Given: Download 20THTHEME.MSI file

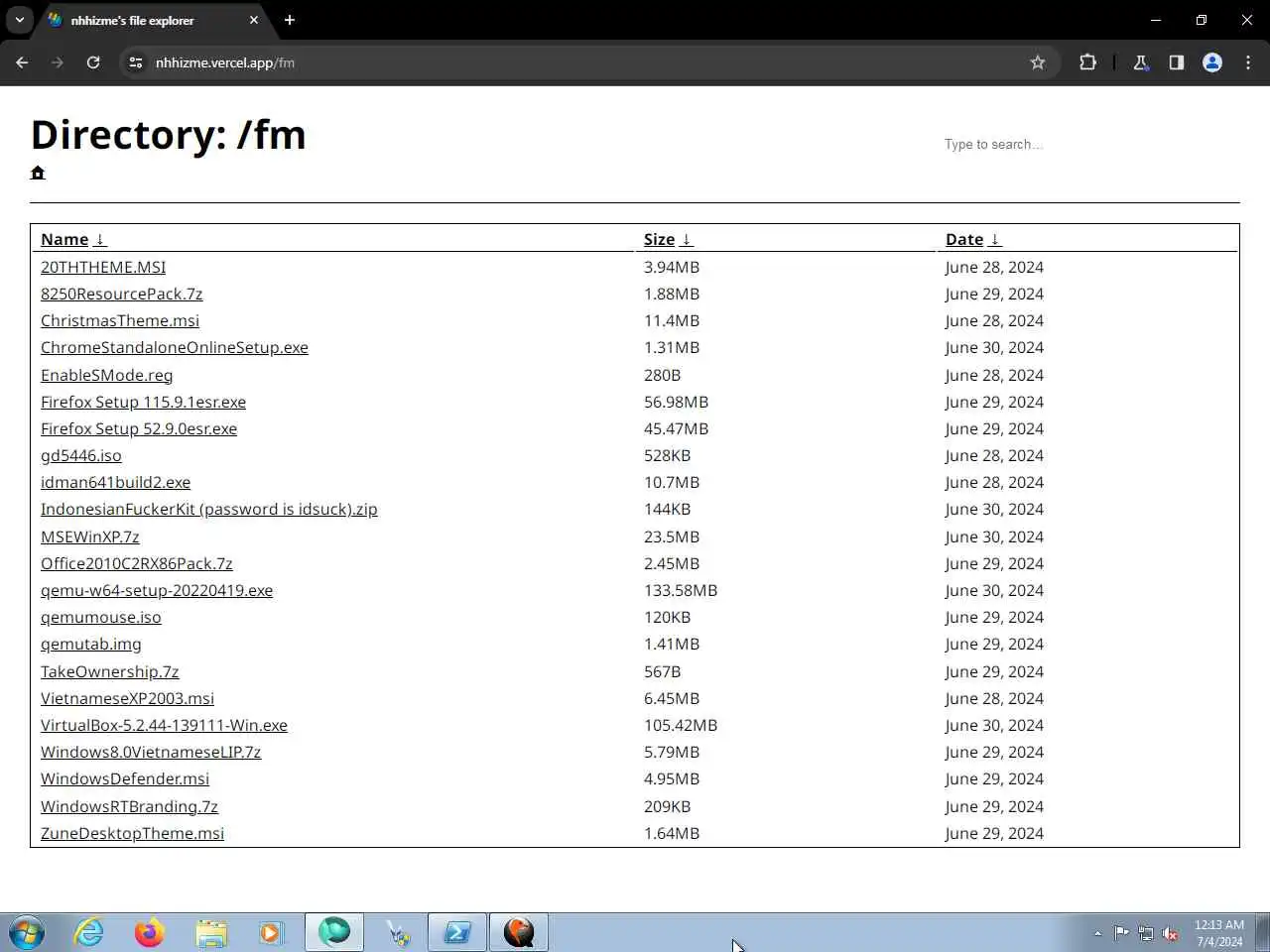Looking at the screenshot, I should 103,267.
